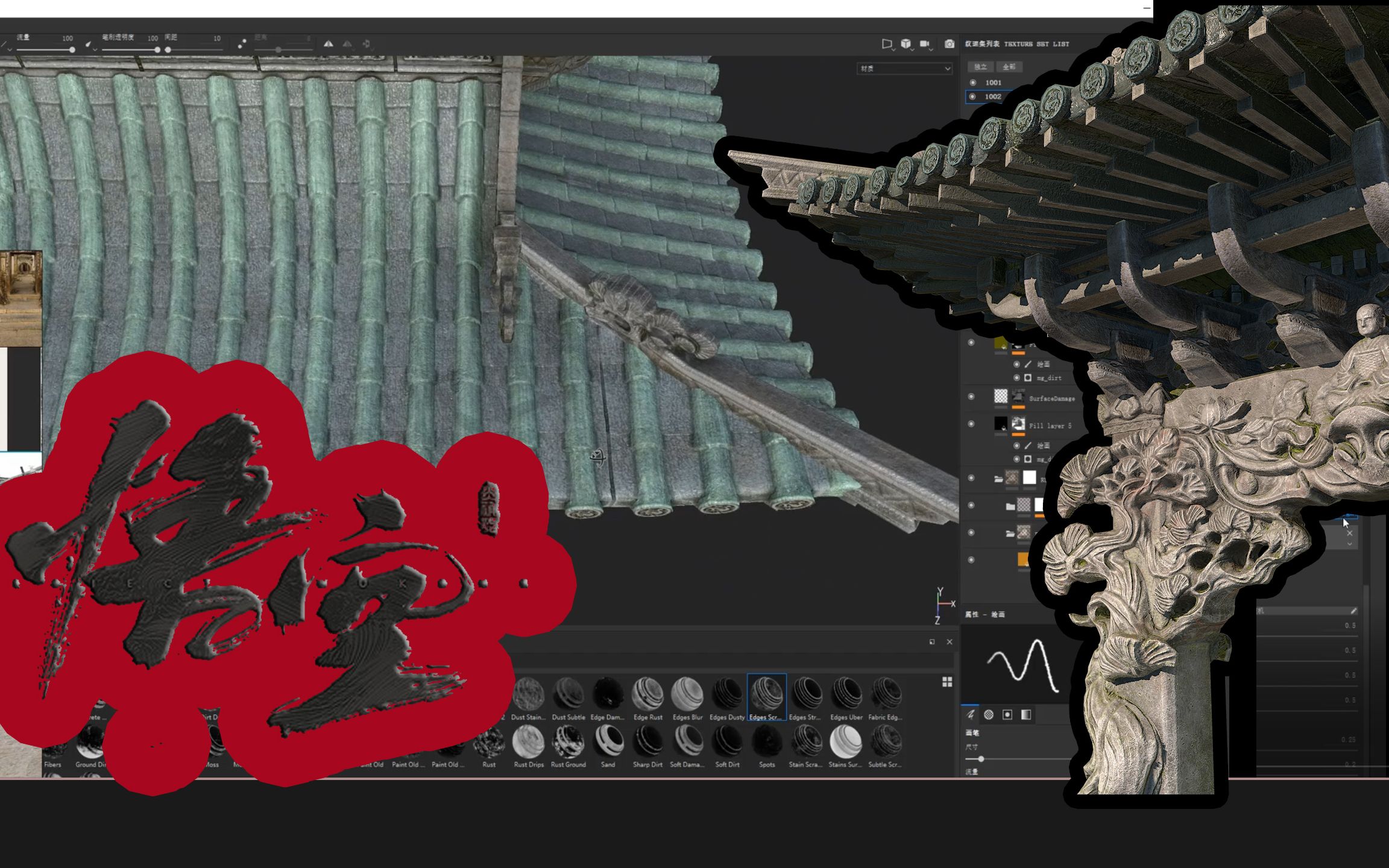
Task: Choose the Edges Dusty mask preset
Action: coord(727,697)
